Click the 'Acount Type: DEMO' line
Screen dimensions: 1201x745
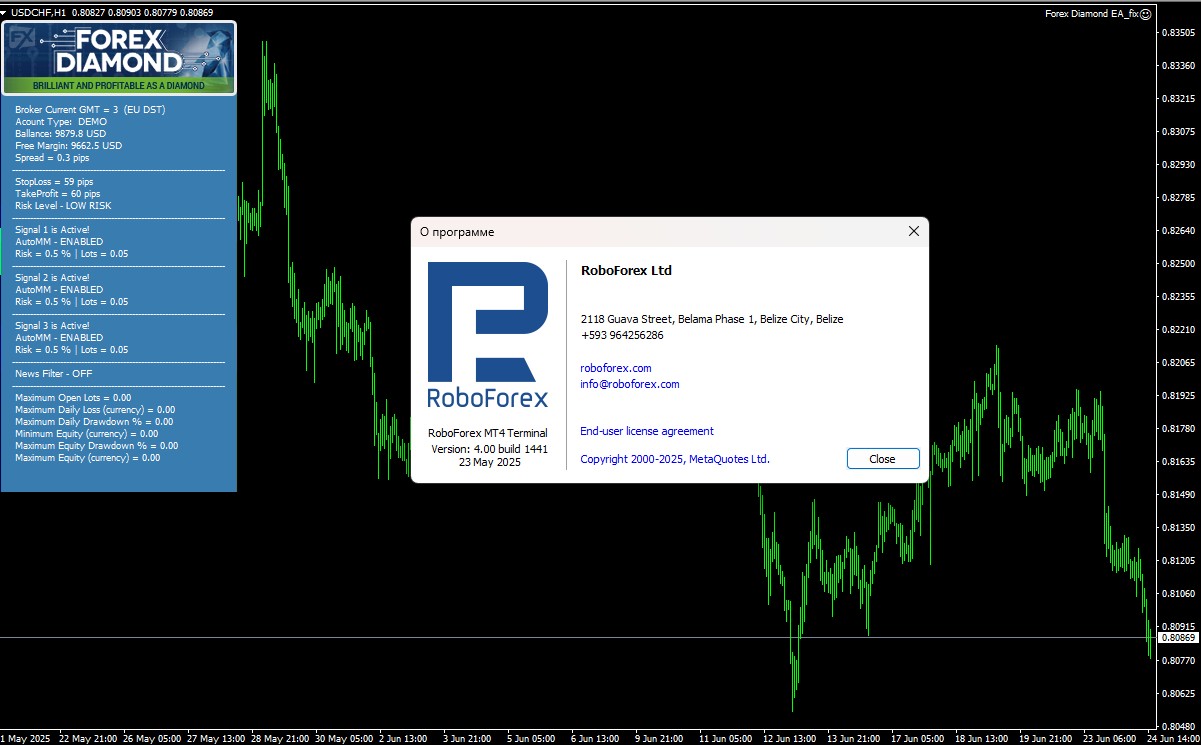coord(61,121)
